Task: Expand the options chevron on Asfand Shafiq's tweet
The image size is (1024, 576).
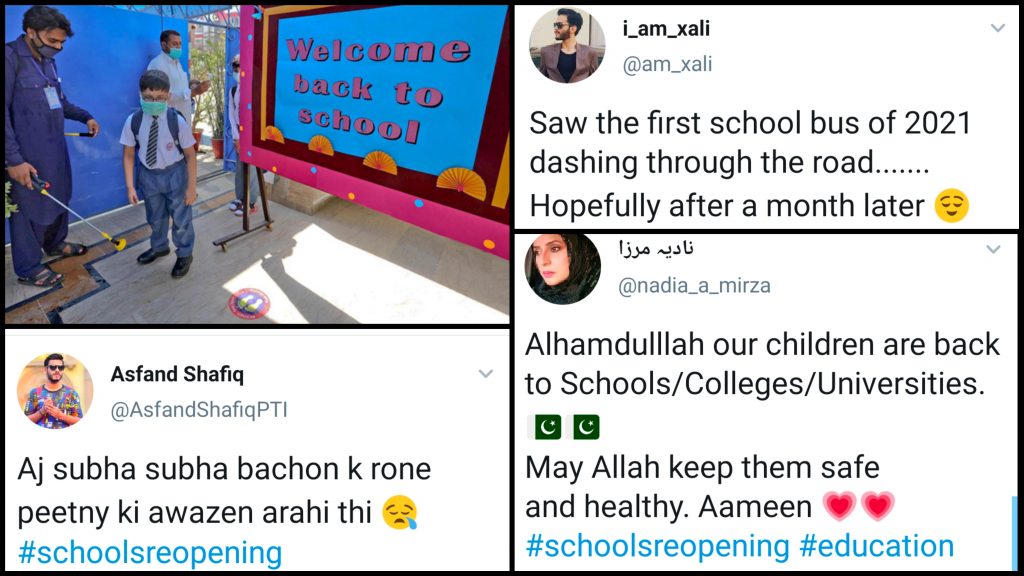Action: point(485,374)
